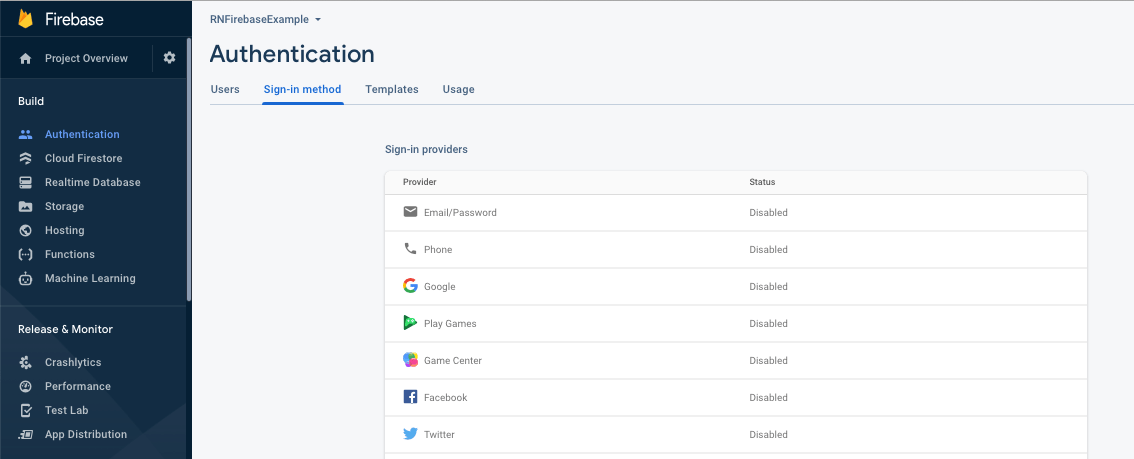Open the RNFirebaseExample project dropdown
The height and width of the screenshot is (459, 1134).
[x=265, y=20]
